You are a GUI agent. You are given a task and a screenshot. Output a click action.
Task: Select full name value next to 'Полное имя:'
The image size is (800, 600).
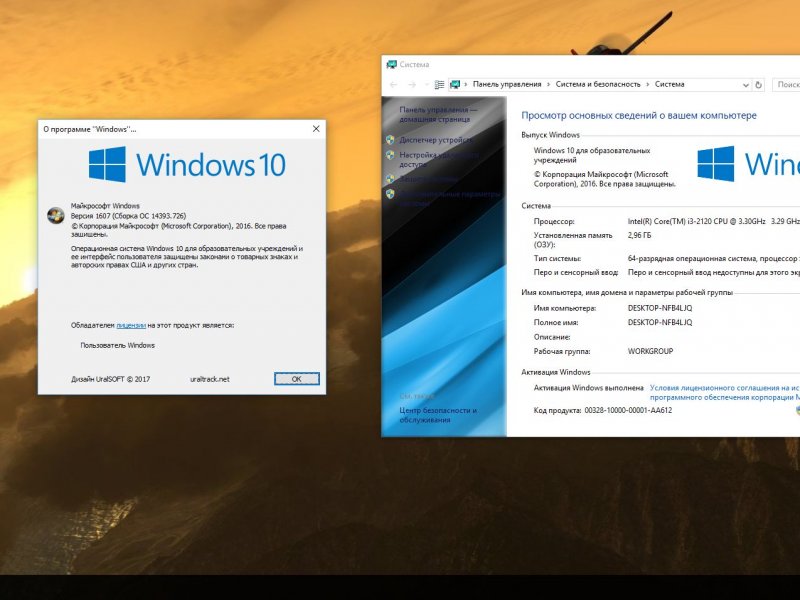pyautogui.click(x=660, y=322)
